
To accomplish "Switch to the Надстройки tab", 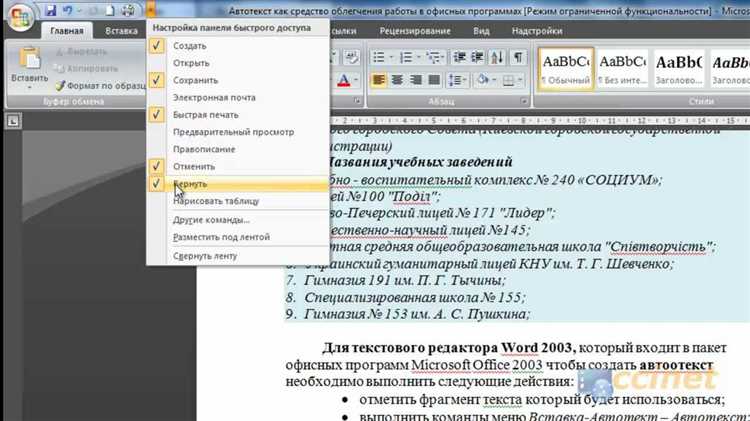I will [537, 31].
